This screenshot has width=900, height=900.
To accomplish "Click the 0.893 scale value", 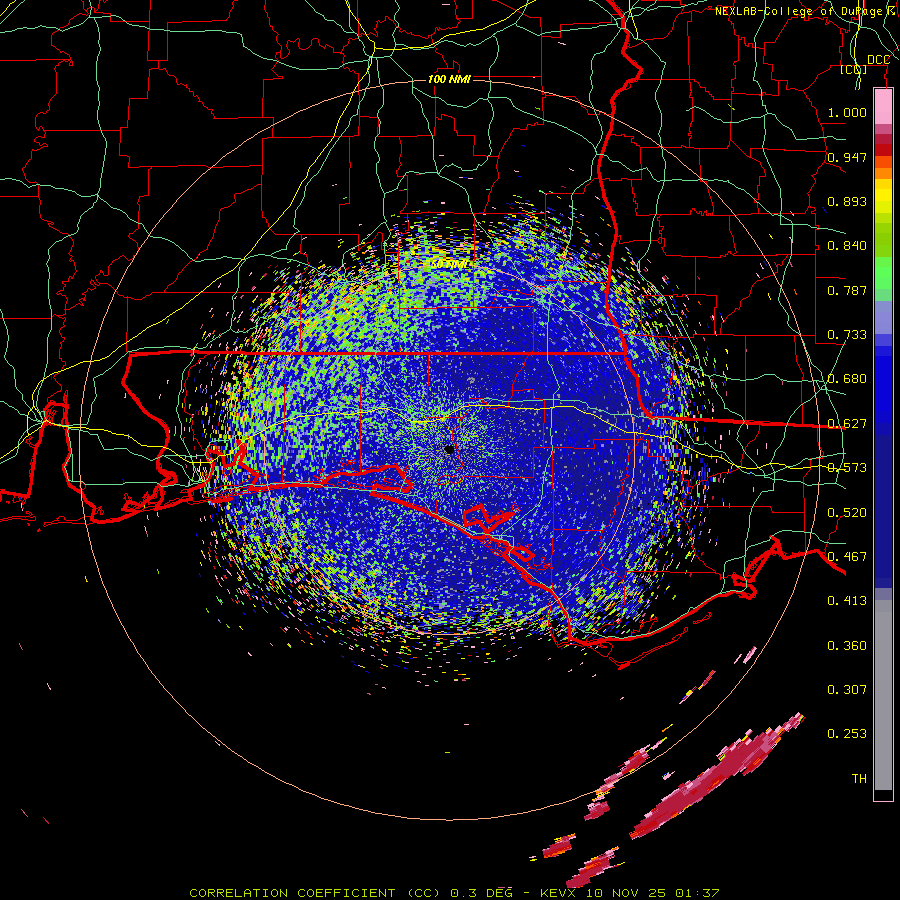I will [x=847, y=201].
